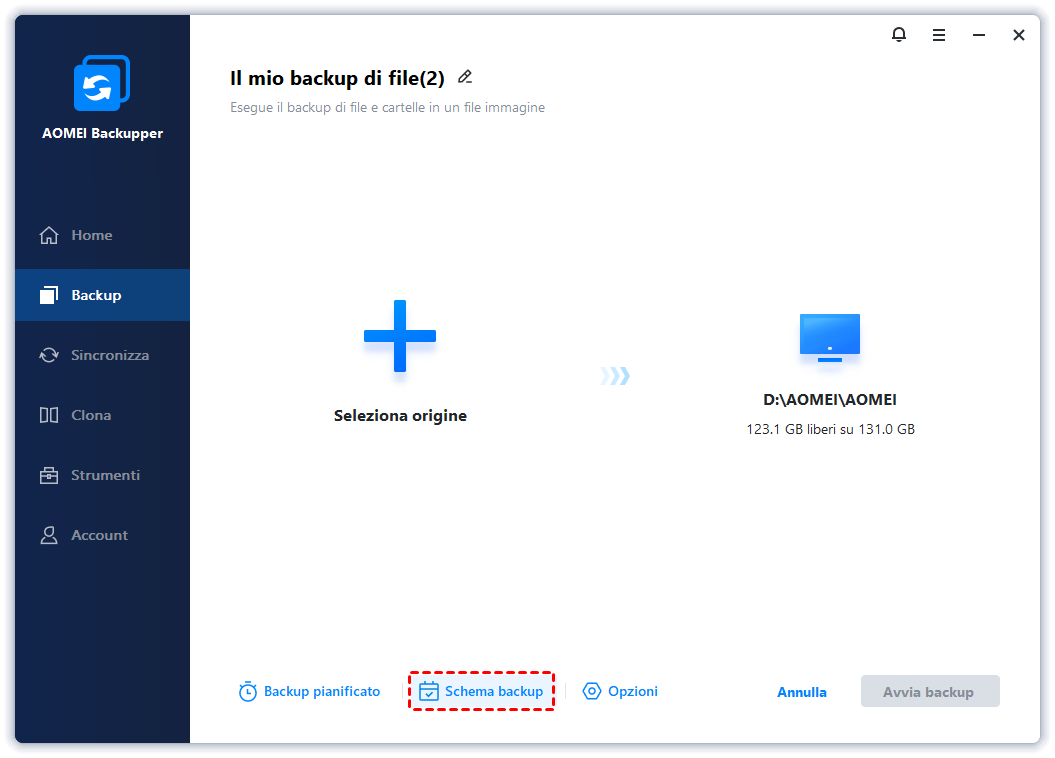The height and width of the screenshot is (758, 1055).
Task: Go to Sincronizza in the sidebar
Action: point(102,355)
